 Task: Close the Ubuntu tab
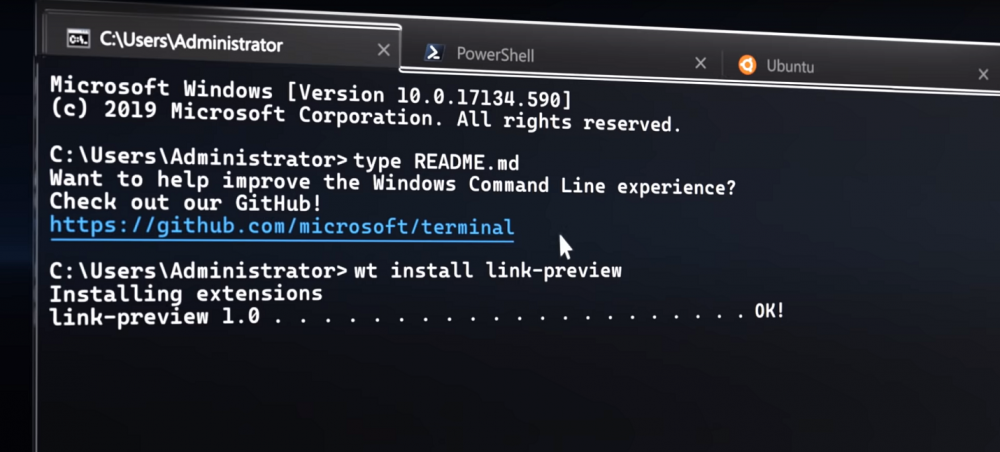(983, 75)
